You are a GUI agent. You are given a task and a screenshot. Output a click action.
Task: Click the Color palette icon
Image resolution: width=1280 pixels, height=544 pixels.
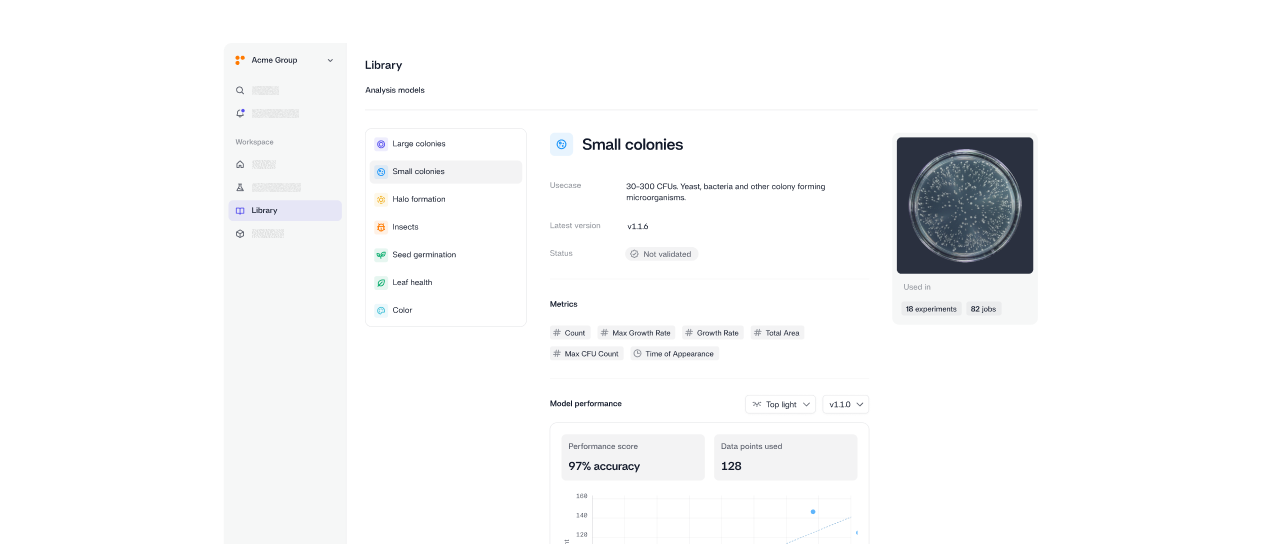(x=381, y=310)
